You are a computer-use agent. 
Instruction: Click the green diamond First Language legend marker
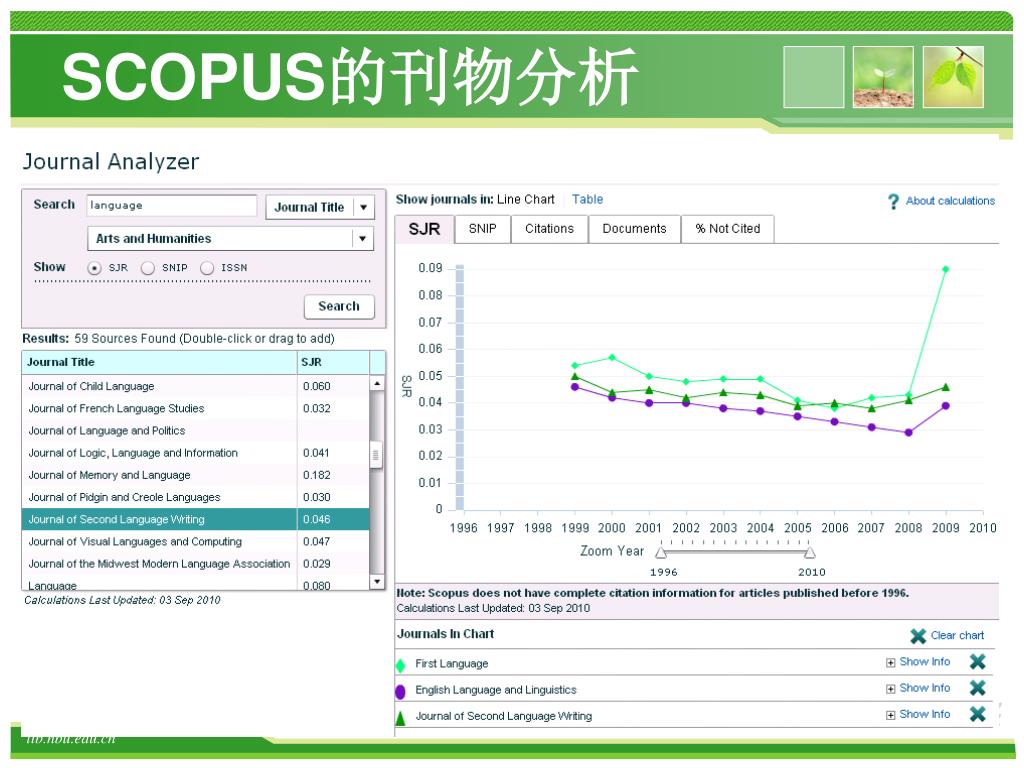(400, 665)
